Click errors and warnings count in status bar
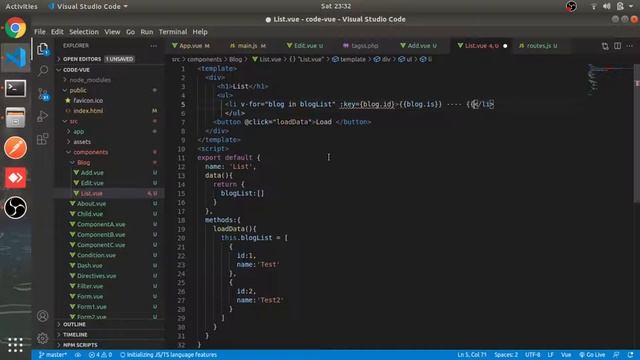Screen dimensions: 640x360 point(100,355)
